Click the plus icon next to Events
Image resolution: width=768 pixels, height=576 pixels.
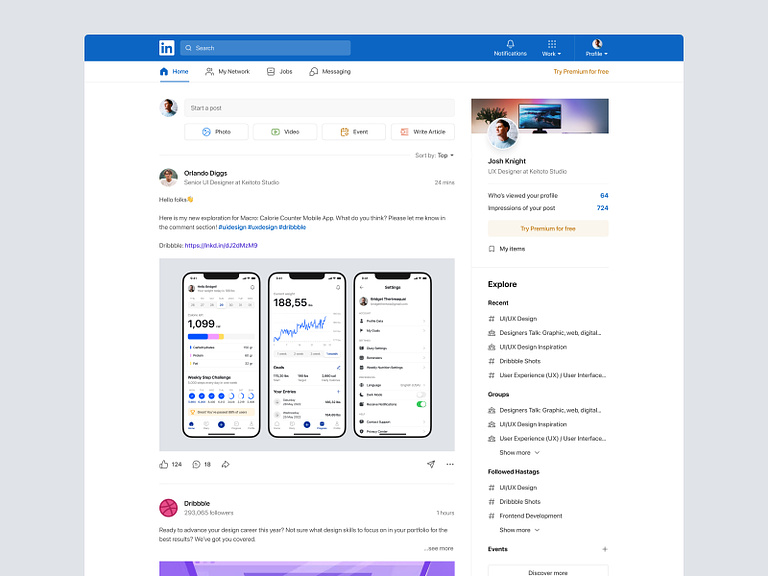[x=604, y=549]
